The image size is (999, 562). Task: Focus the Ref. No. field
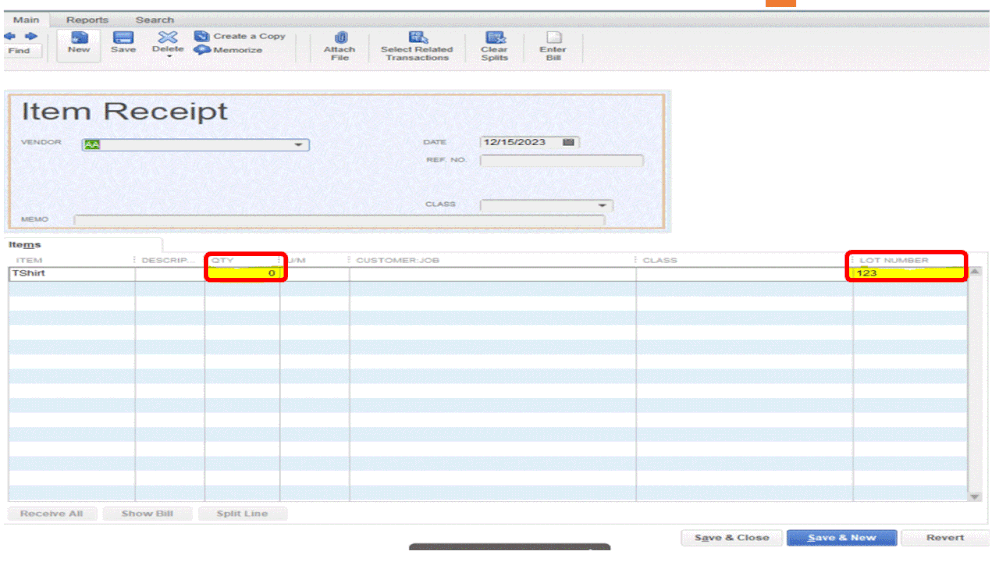tap(561, 161)
